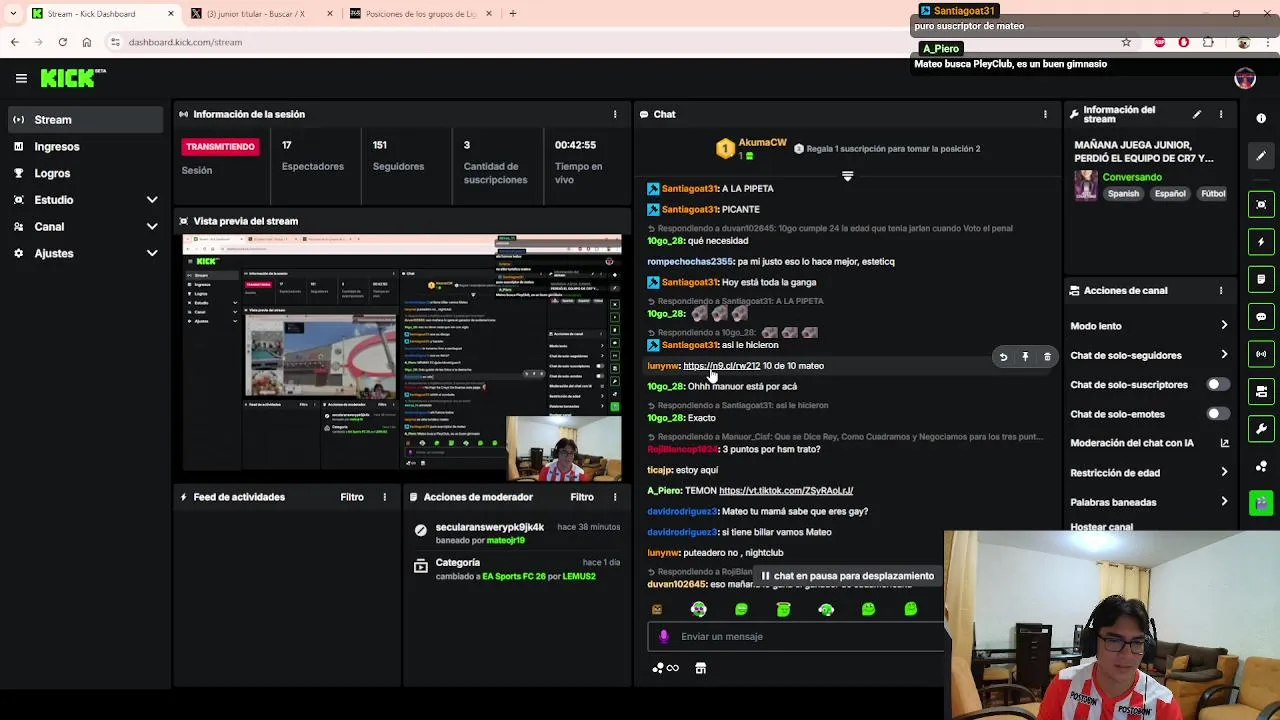
Task: Click the lightning bolt icon in right toolbar
Action: click(x=1261, y=242)
